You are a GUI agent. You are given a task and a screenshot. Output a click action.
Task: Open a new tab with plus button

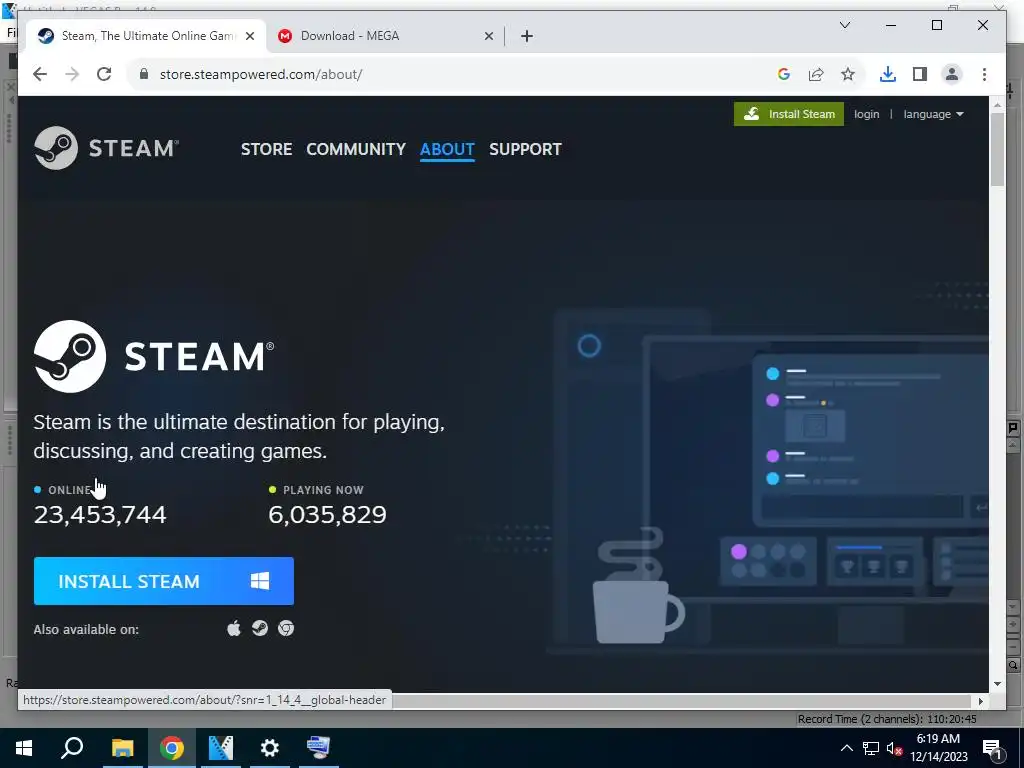[x=527, y=36]
